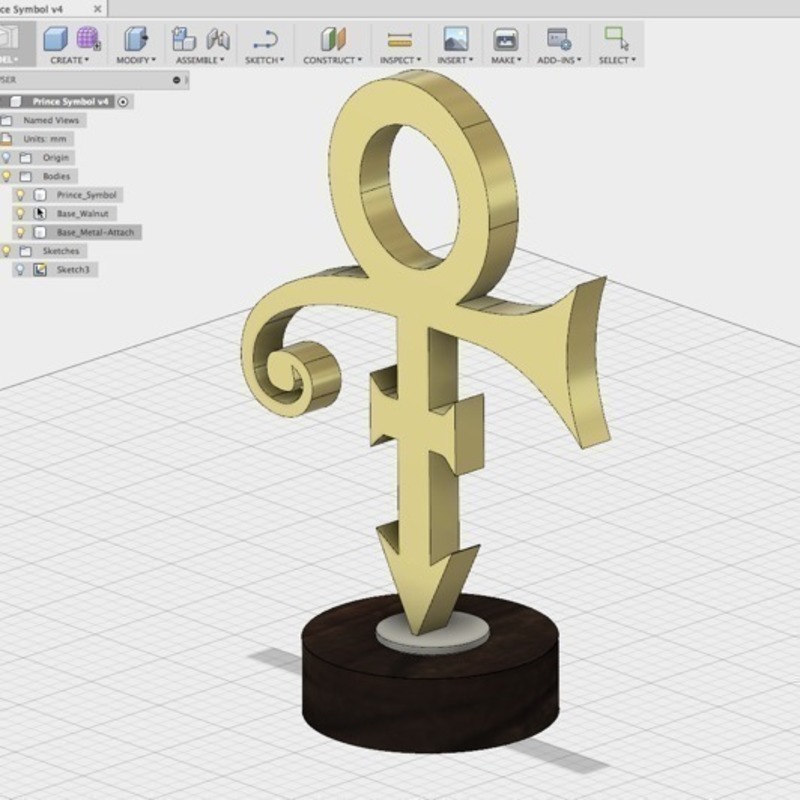Start a sketch with the Sketch icon
This screenshot has width=800, height=800.
pos(265,39)
